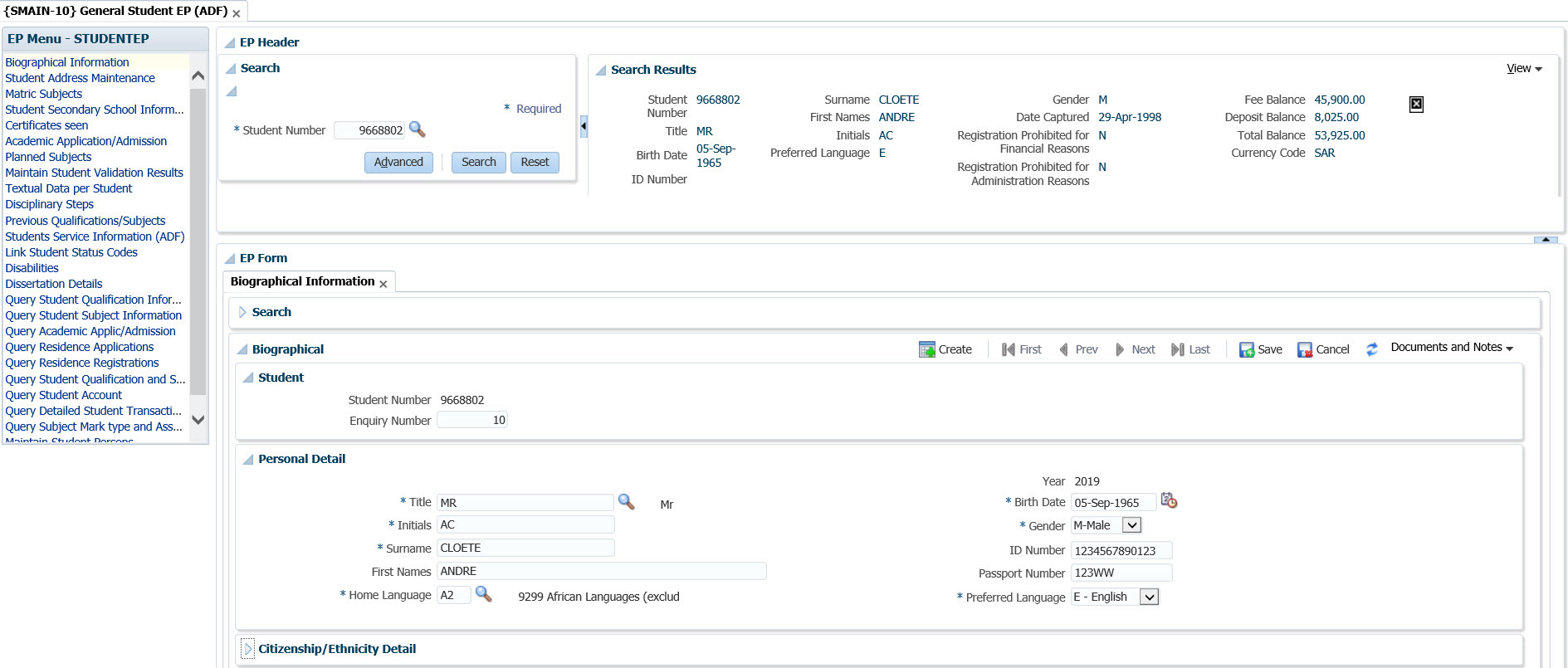Open Biographical Information menu link
Screen dimensions: 1568x668
click(67, 62)
